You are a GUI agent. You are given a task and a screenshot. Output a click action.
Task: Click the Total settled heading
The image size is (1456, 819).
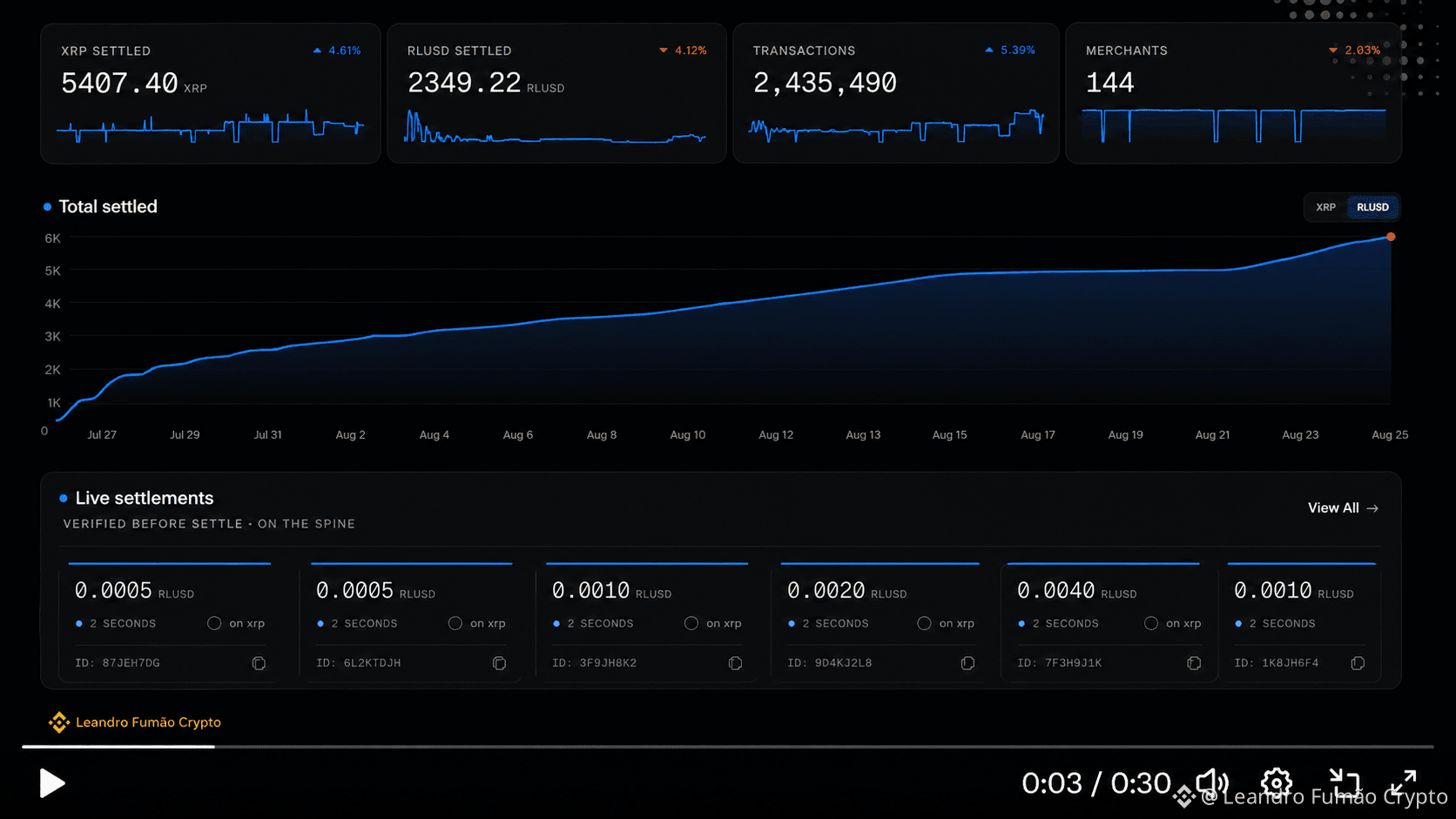108,207
